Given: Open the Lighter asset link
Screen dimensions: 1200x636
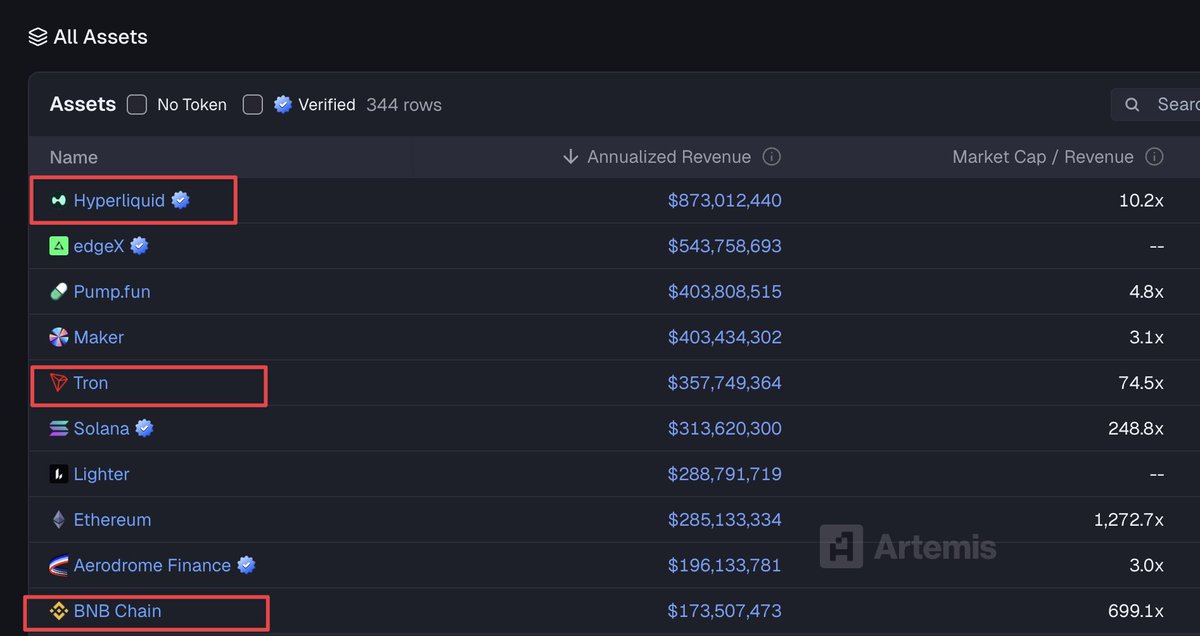Looking at the screenshot, I should tap(101, 474).
